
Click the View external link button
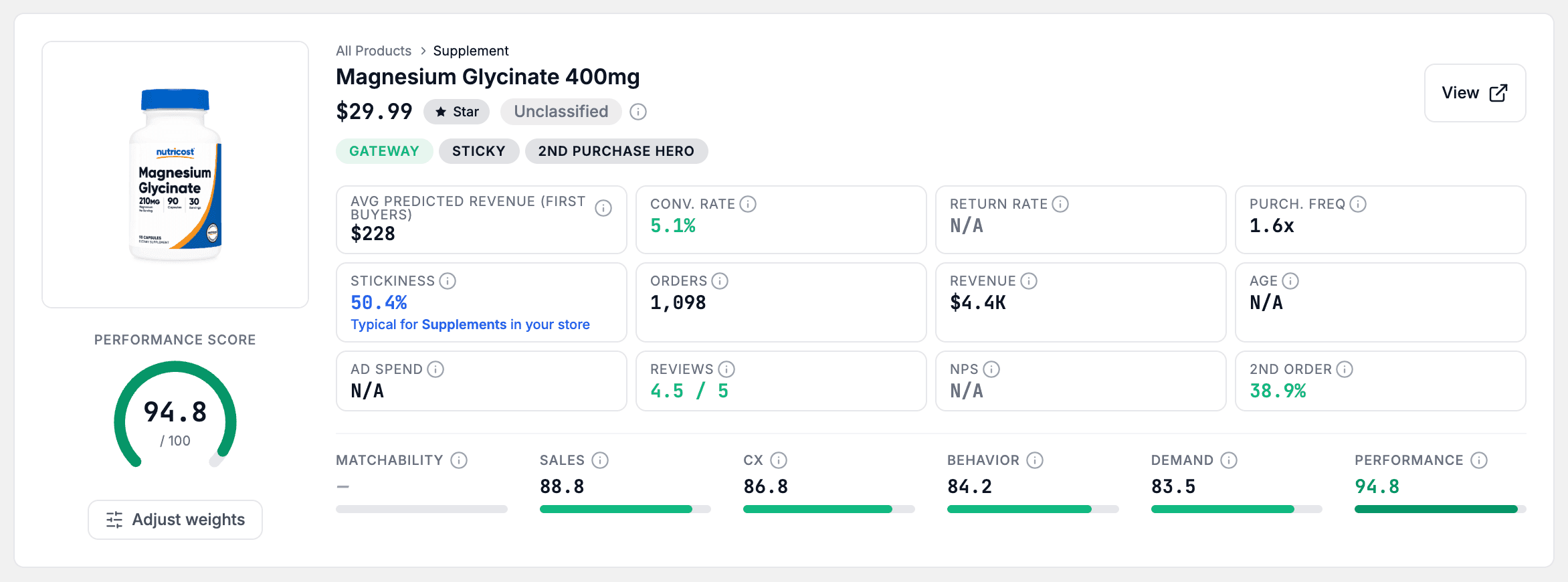pos(1475,93)
